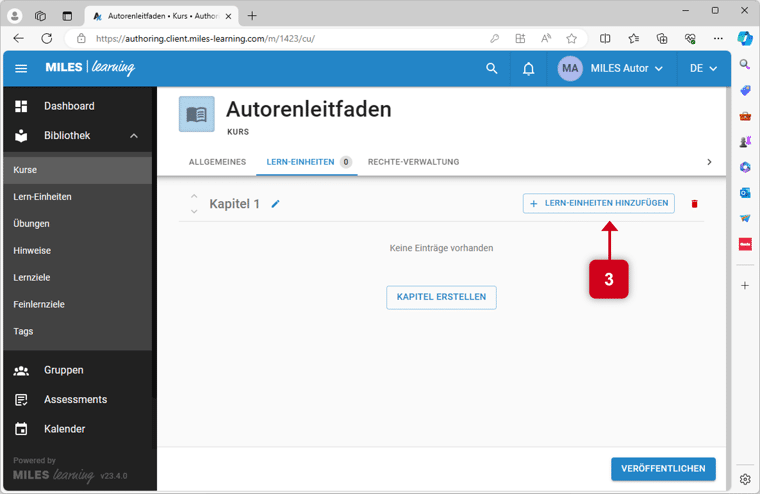Open notifications bell icon

click(528, 69)
